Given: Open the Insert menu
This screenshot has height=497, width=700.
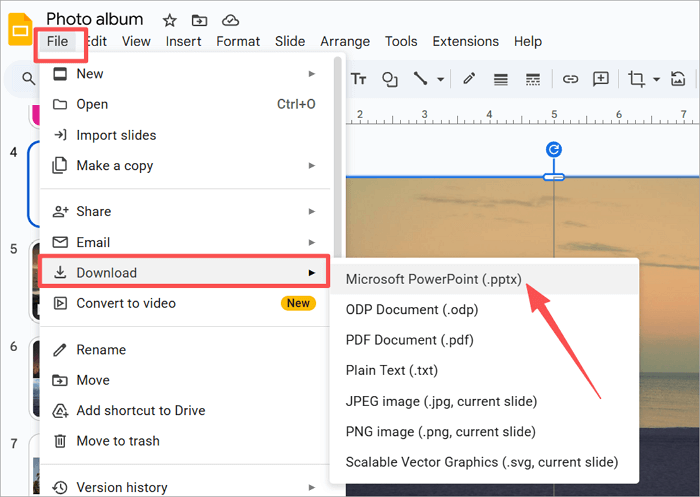Looking at the screenshot, I should 183,42.
